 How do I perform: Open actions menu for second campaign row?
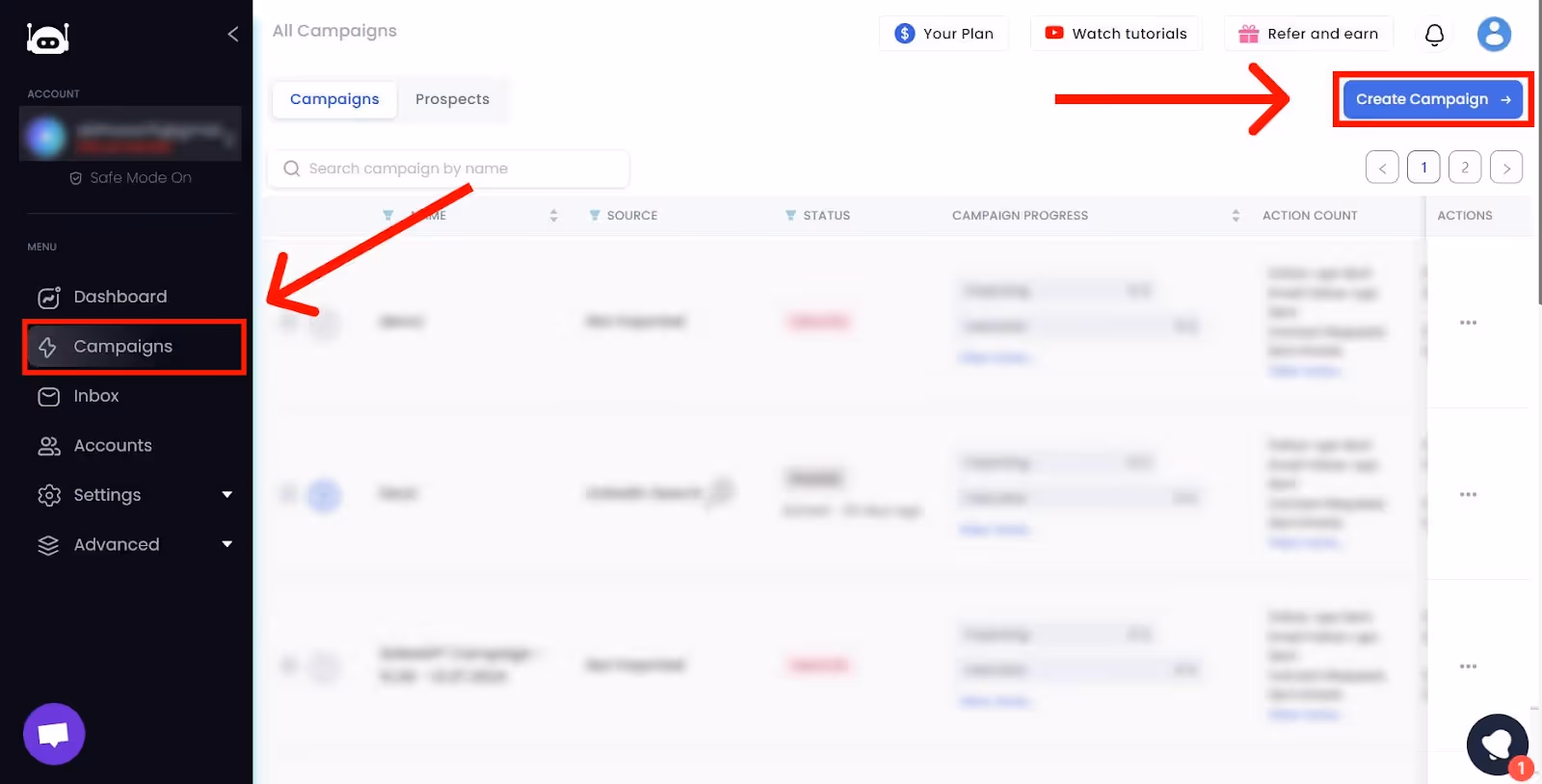point(1468,494)
